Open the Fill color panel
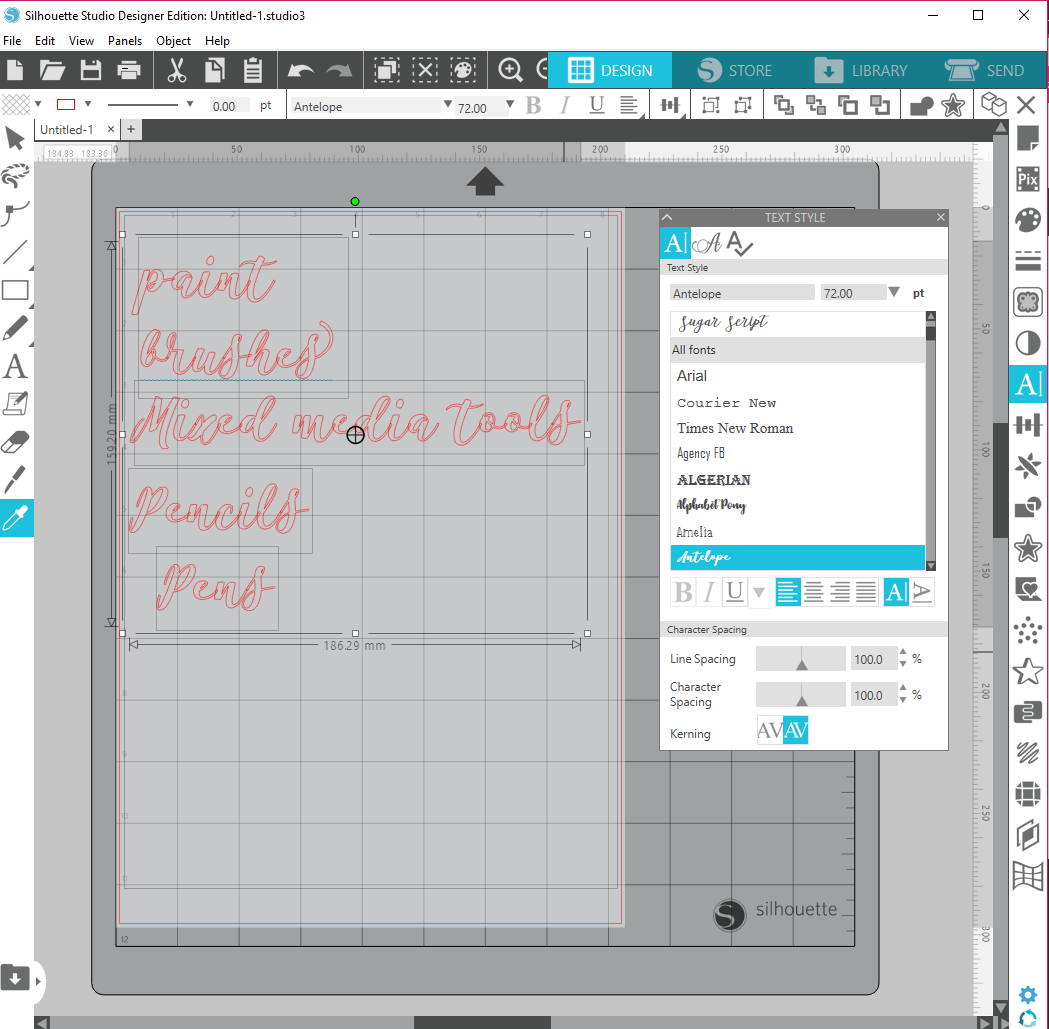The width and height of the screenshot is (1049, 1029). [x=1027, y=219]
